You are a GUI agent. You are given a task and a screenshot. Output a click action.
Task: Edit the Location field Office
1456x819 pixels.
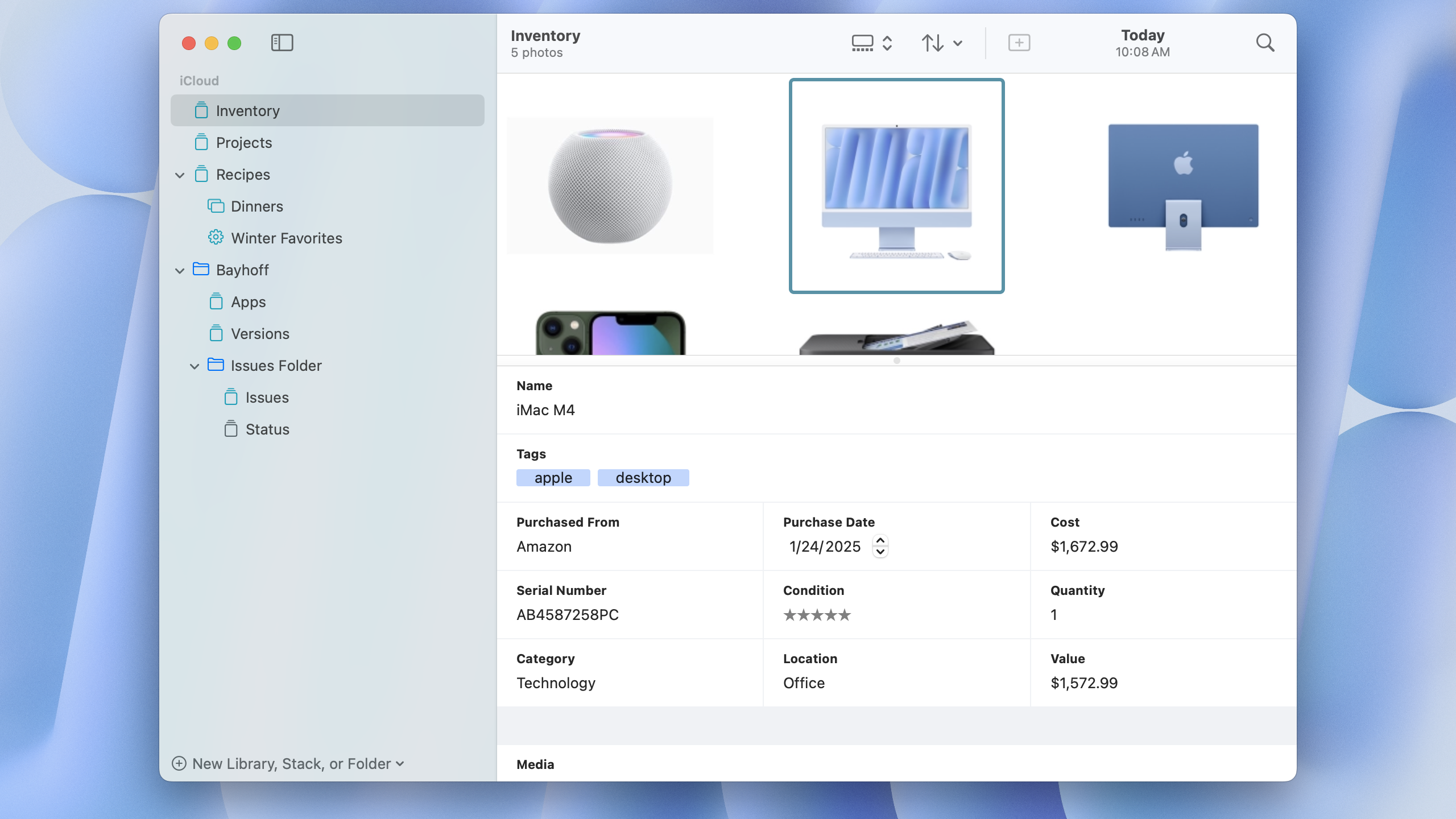pos(804,683)
